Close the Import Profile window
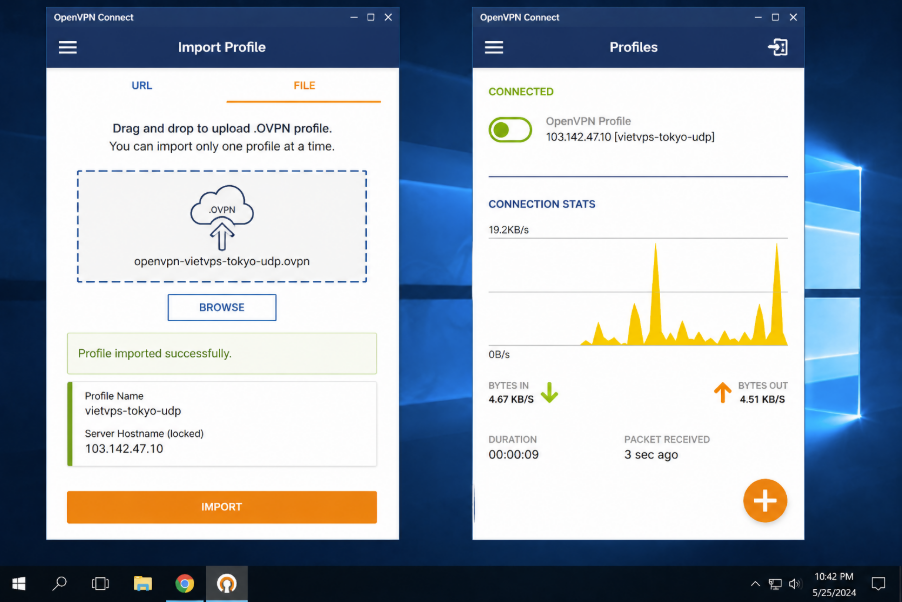 click(388, 17)
